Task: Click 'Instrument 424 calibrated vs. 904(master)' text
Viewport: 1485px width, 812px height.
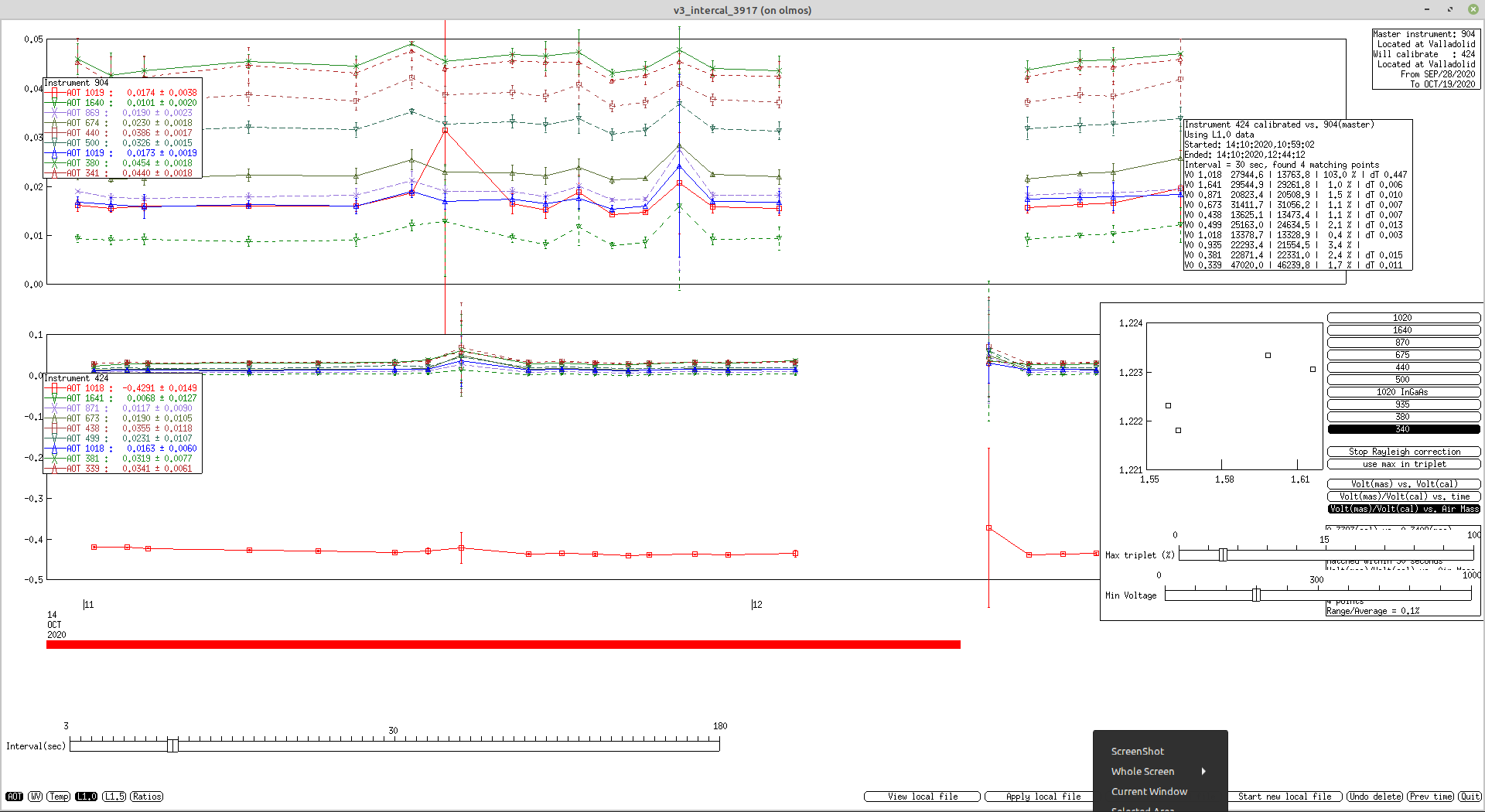Action: click(x=1279, y=125)
